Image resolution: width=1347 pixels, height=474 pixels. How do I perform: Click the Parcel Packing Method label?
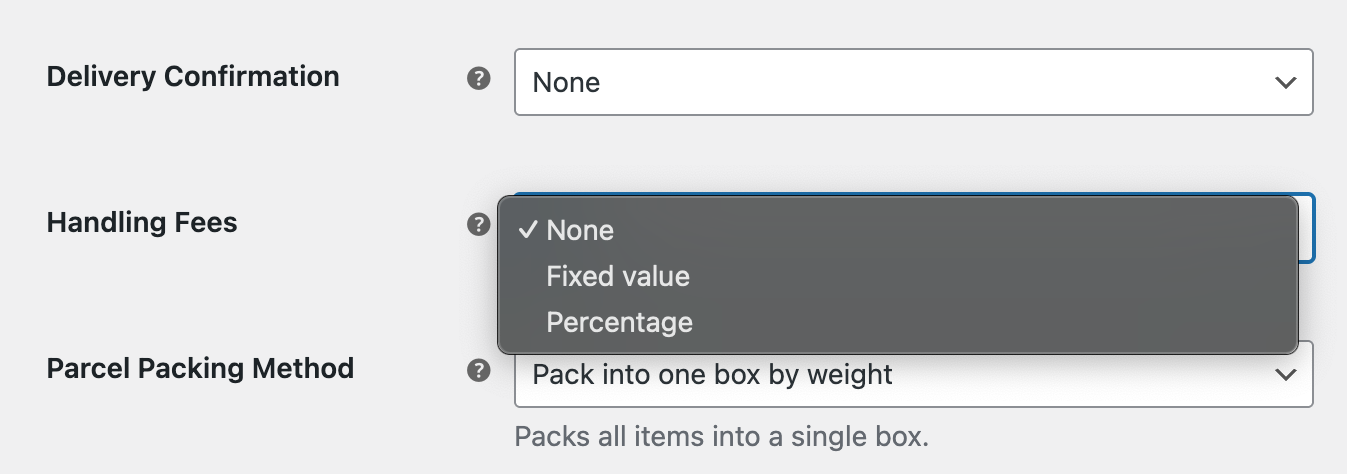(x=200, y=368)
